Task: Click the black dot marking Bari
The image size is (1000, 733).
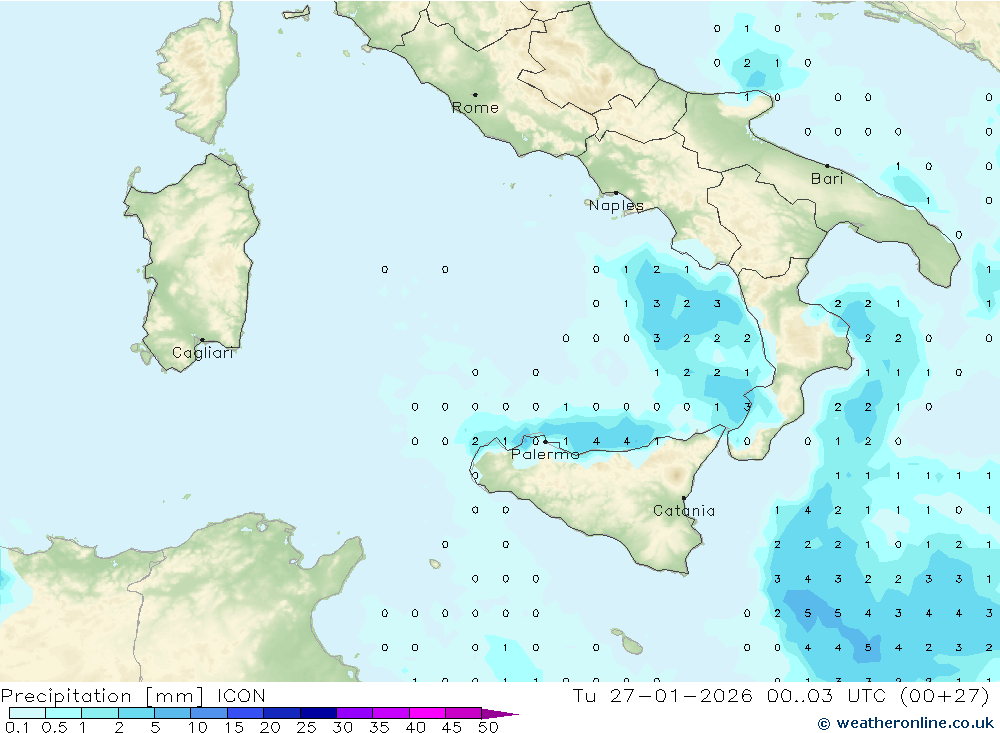Action: pyautogui.click(x=827, y=166)
